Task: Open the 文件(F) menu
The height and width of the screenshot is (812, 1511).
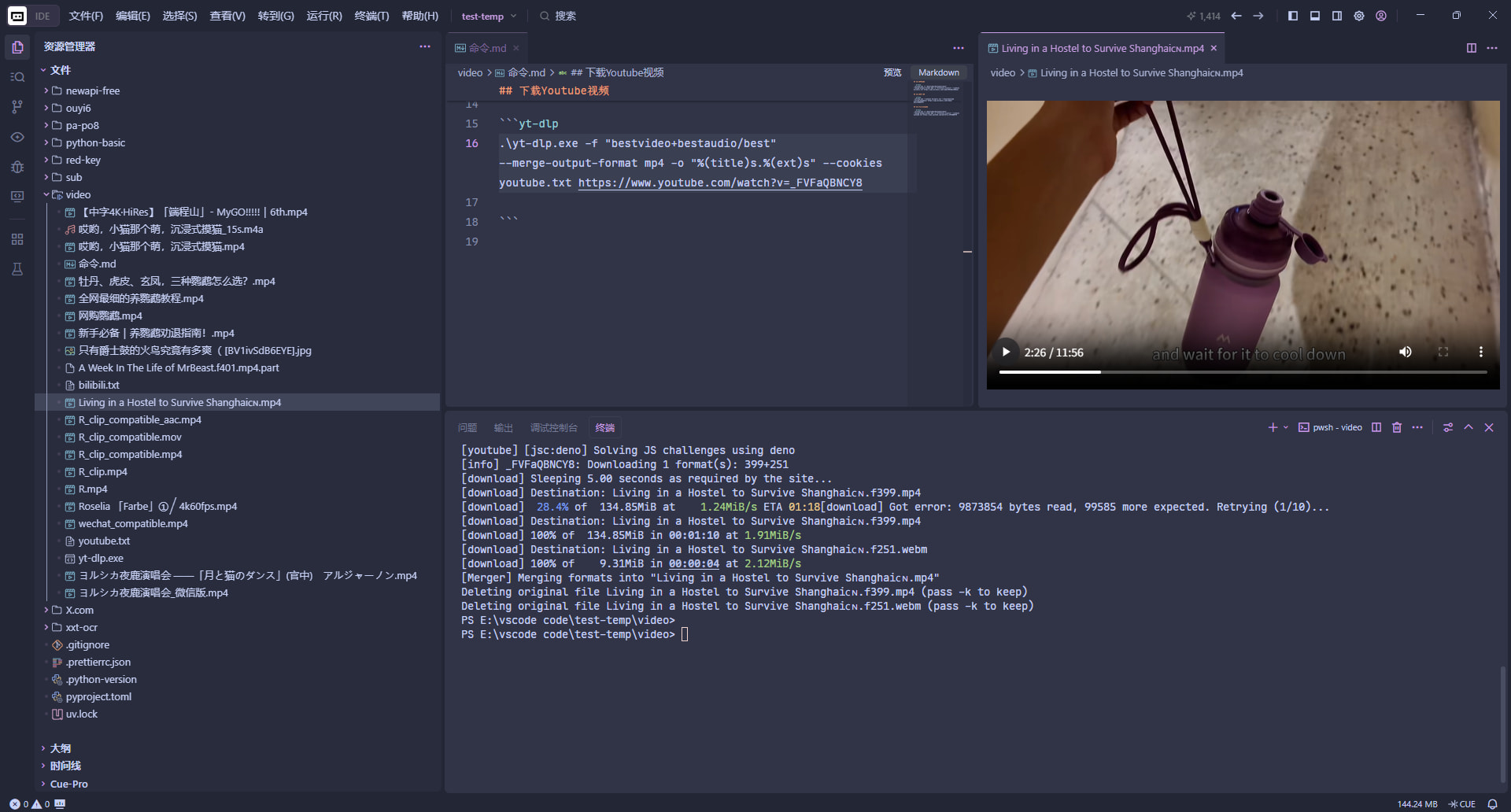Action: 86,16
